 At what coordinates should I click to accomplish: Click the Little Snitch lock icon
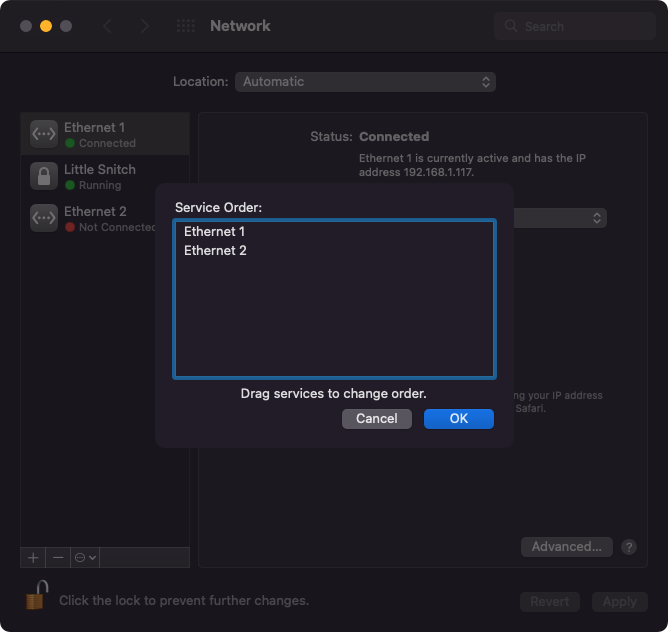[x=44, y=176]
